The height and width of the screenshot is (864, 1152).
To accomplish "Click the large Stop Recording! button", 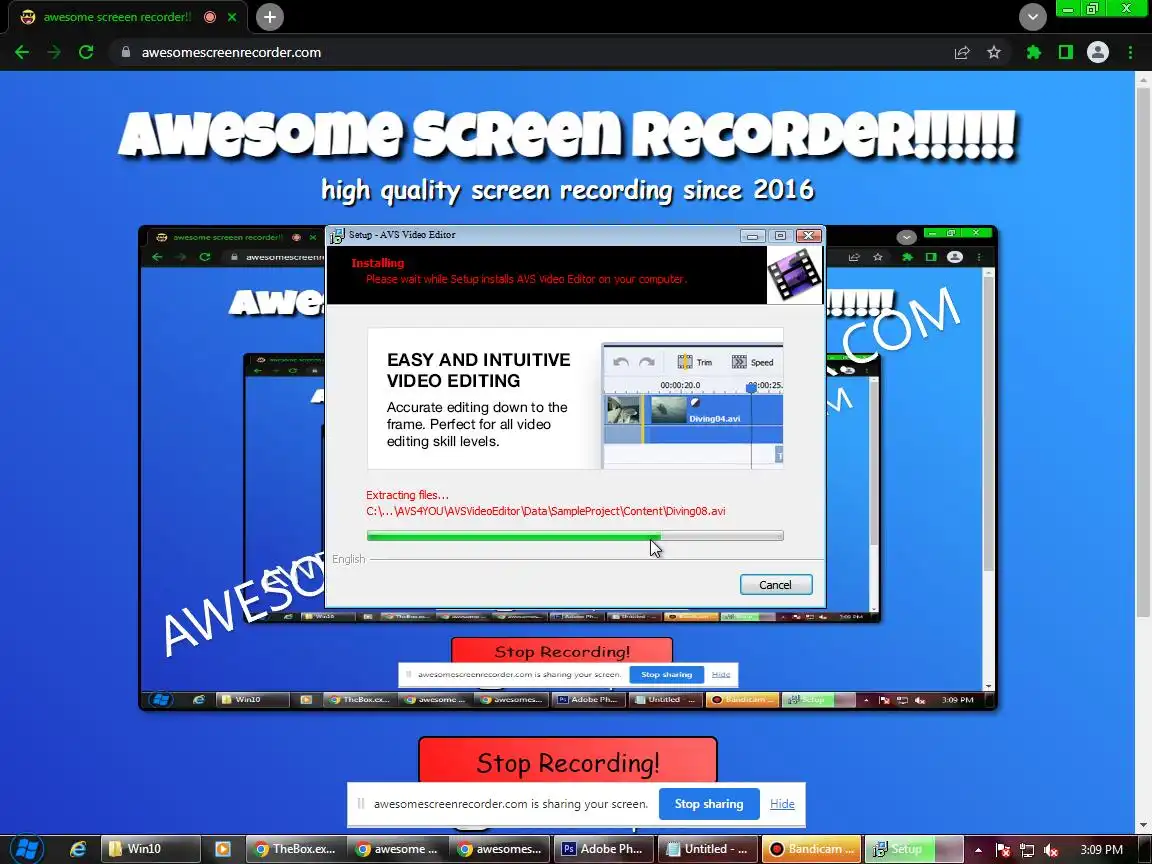I will (x=568, y=761).
